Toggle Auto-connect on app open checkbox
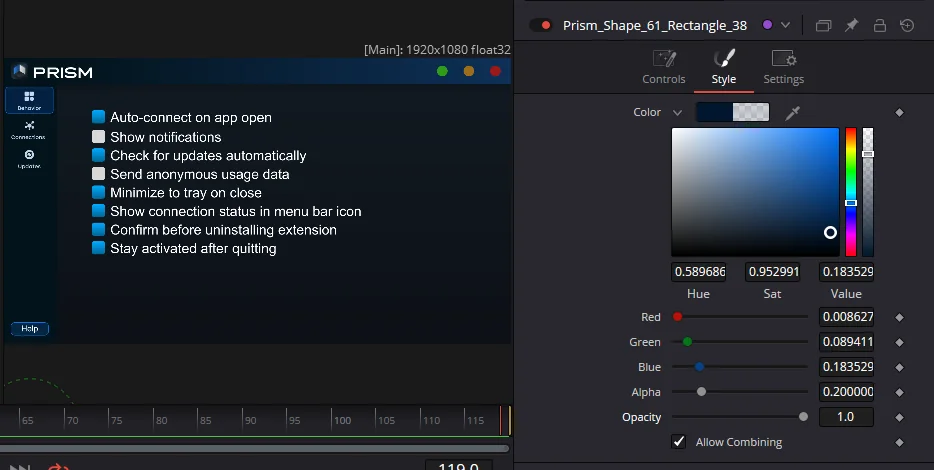This screenshot has height=470, width=934. click(x=98, y=117)
